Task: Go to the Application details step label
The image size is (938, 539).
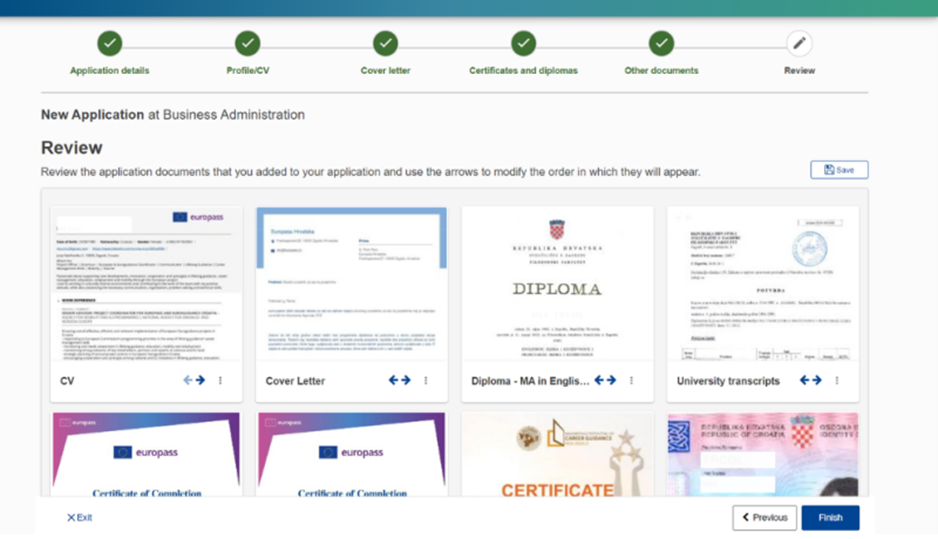Action: point(109,71)
